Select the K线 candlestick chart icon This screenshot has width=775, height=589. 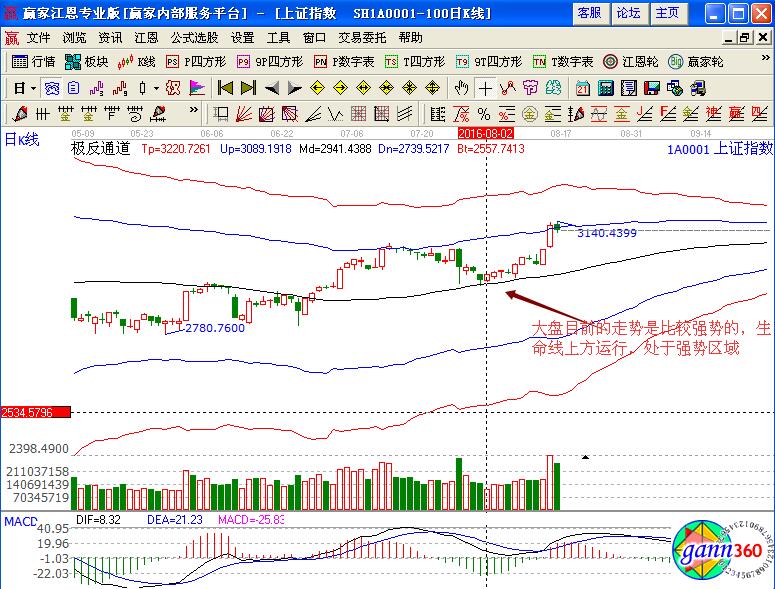coord(137,61)
